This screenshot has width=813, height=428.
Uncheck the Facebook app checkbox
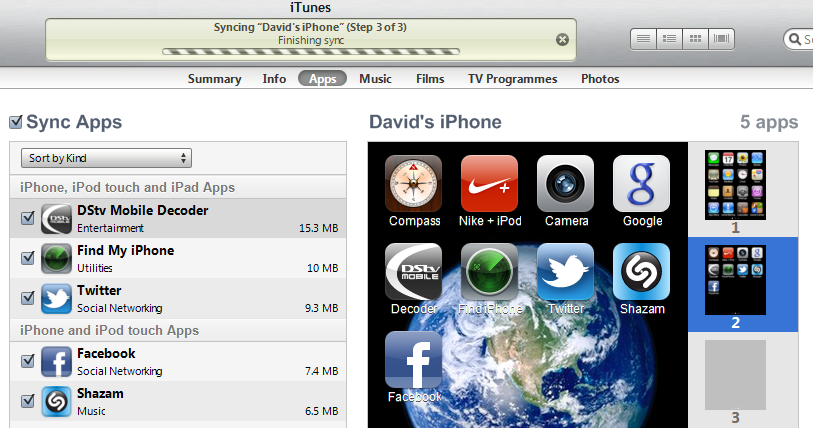click(x=28, y=361)
